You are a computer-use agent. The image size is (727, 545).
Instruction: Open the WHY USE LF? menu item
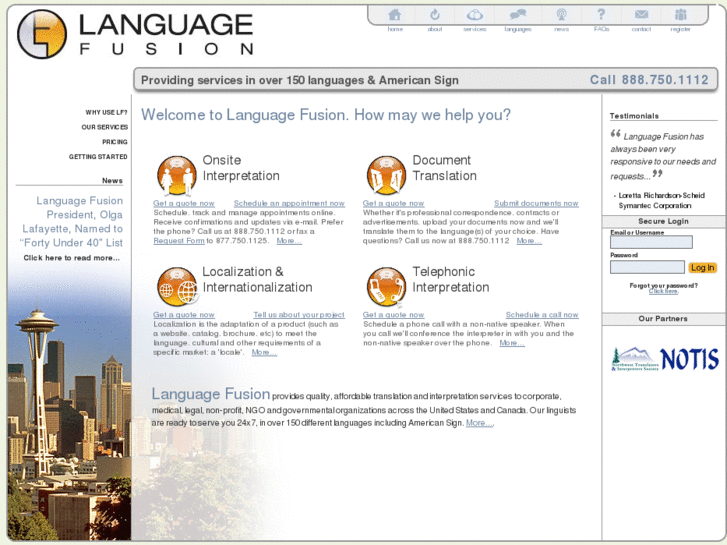tap(106, 112)
